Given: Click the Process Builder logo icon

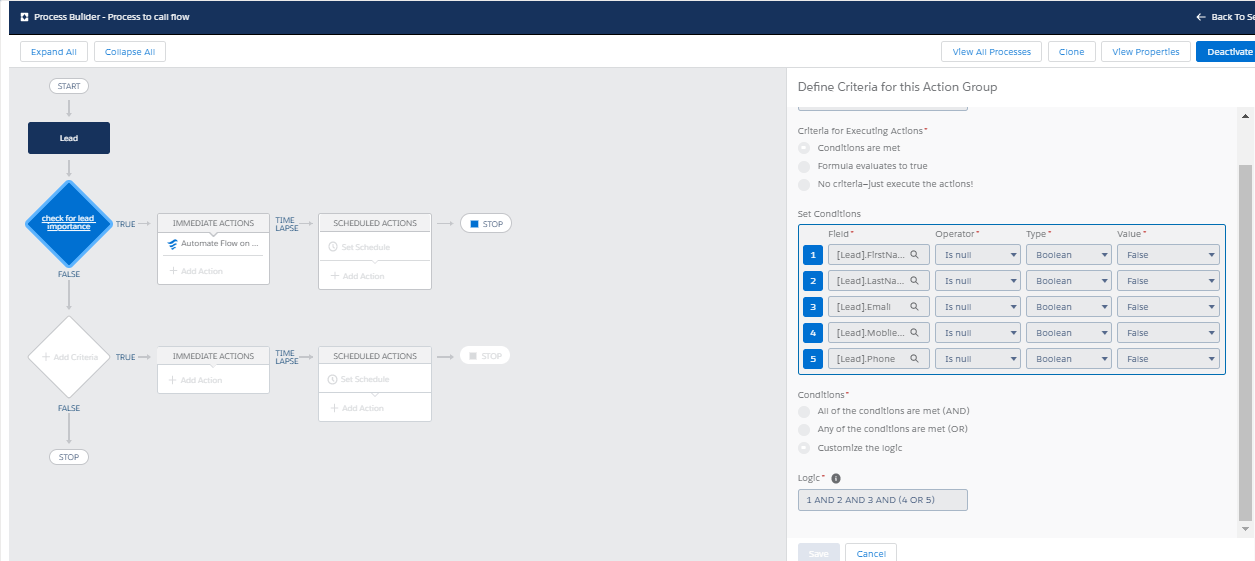Looking at the screenshot, I should [x=24, y=17].
